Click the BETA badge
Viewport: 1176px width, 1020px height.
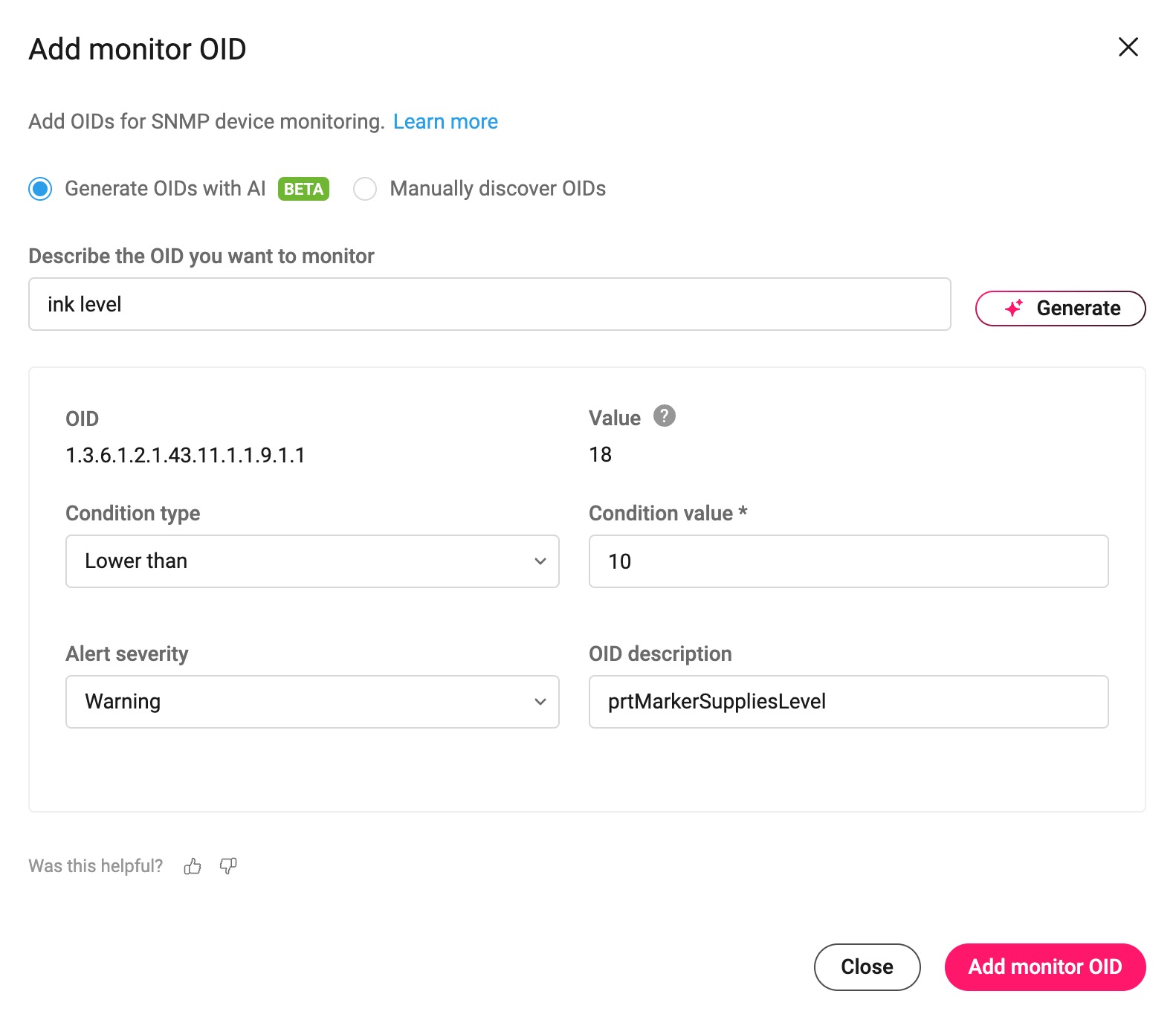click(303, 189)
